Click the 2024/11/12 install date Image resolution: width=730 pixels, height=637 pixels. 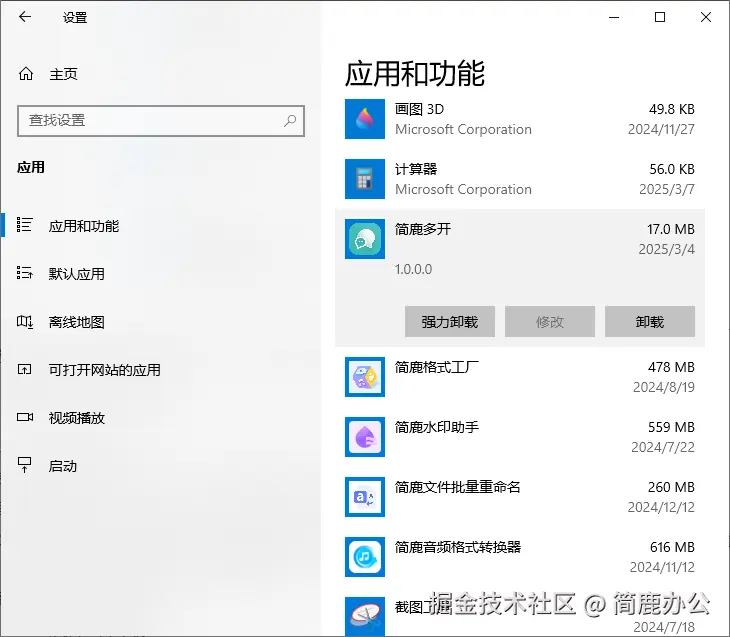click(662, 567)
